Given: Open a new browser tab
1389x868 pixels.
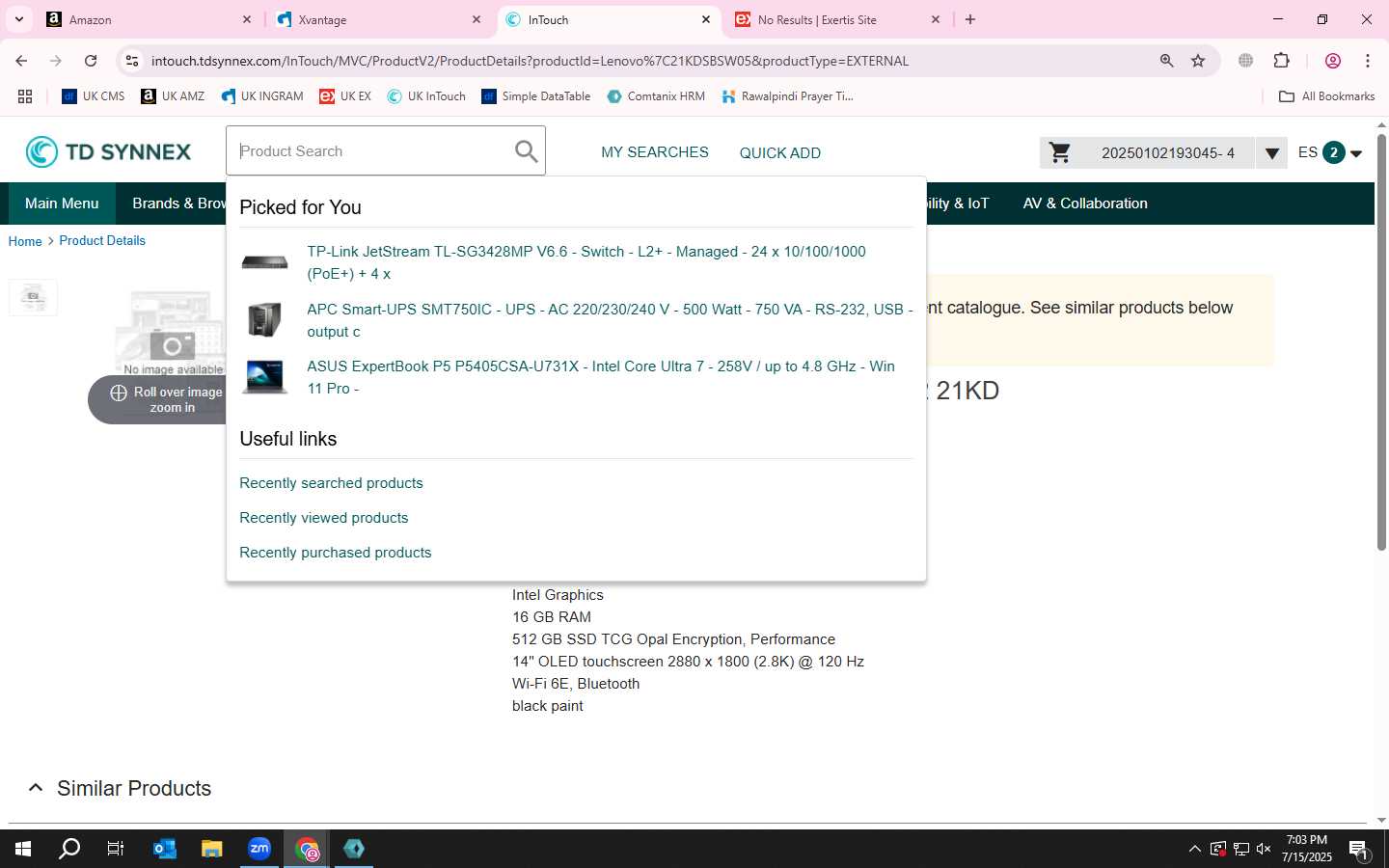Looking at the screenshot, I should point(970,19).
